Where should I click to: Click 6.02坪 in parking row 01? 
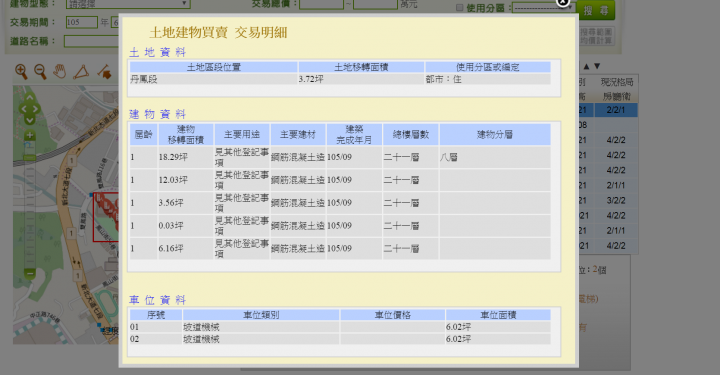(498, 327)
